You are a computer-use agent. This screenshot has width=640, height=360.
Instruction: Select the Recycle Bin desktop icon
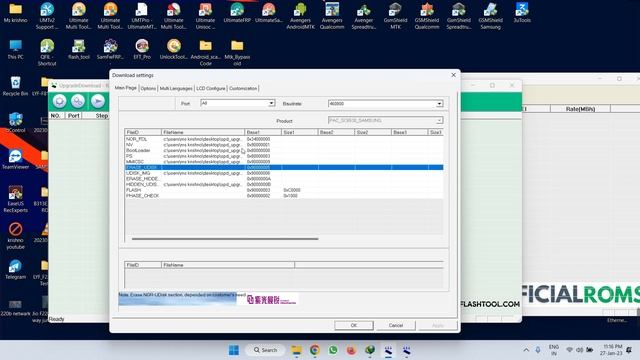tap(16, 86)
